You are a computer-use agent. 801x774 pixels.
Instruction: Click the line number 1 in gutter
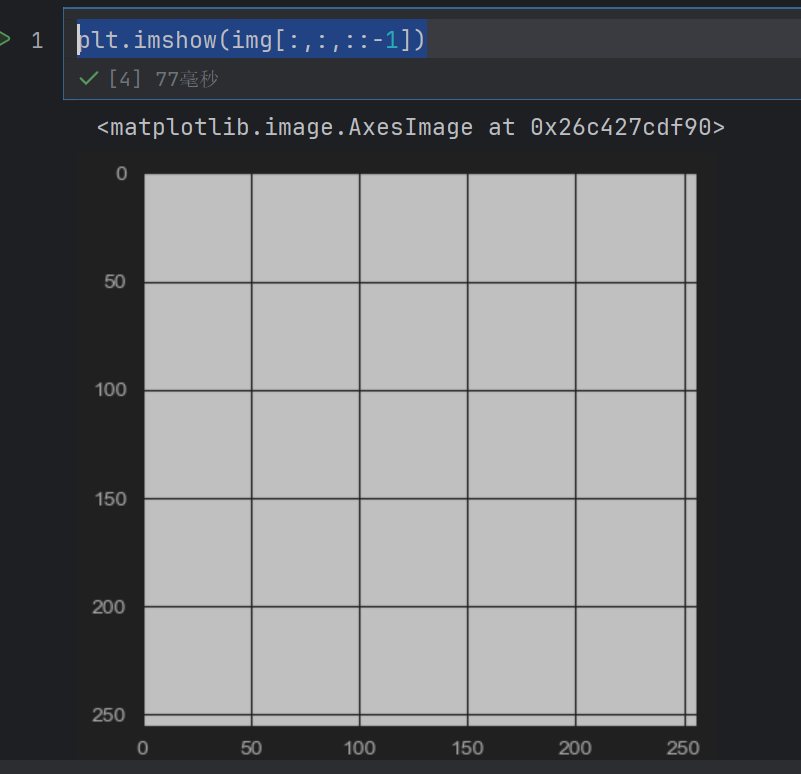[37, 40]
